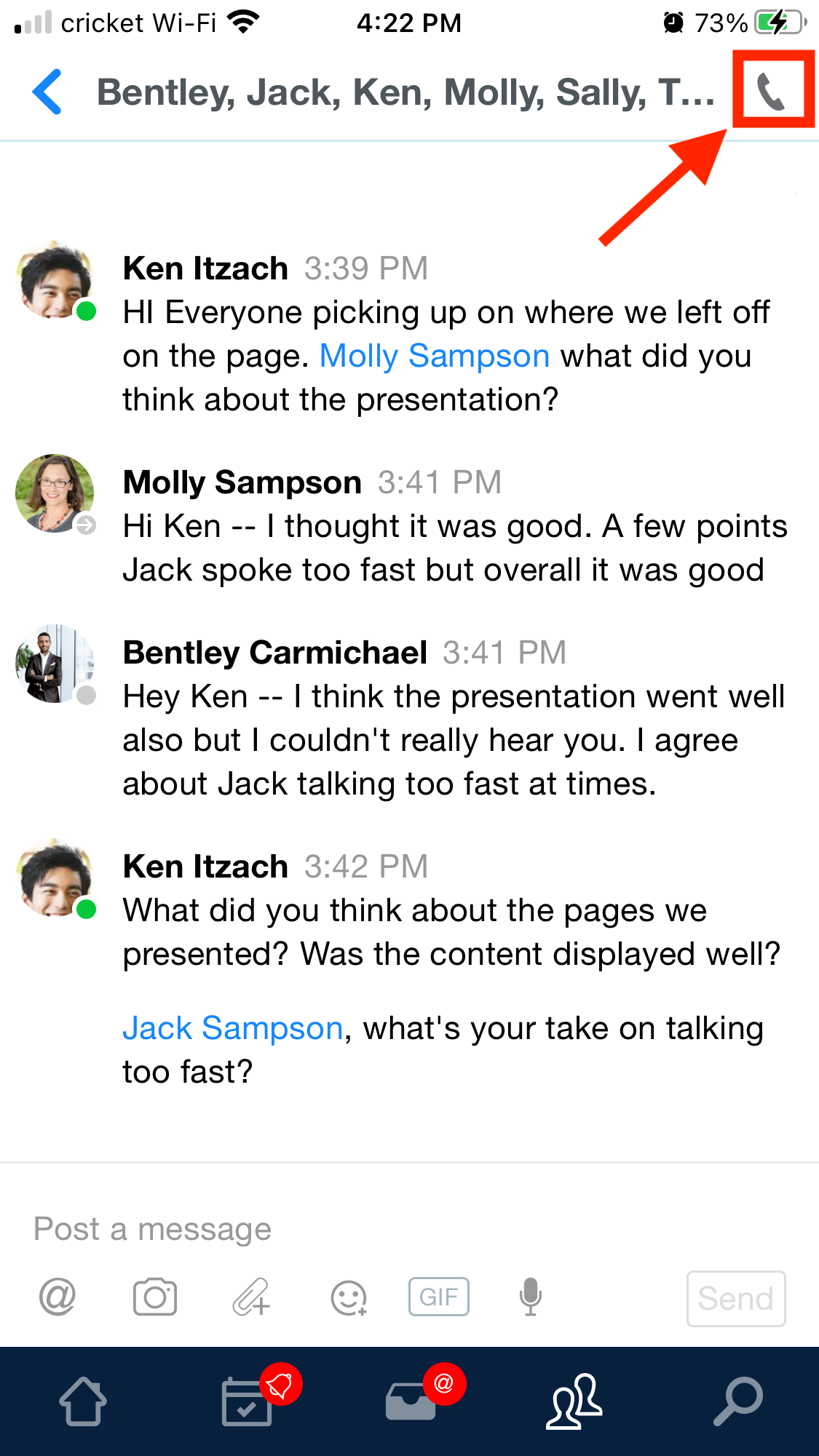This screenshot has width=819, height=1456.
Task: Open the search screen
Action: (x=737, y=1402)
